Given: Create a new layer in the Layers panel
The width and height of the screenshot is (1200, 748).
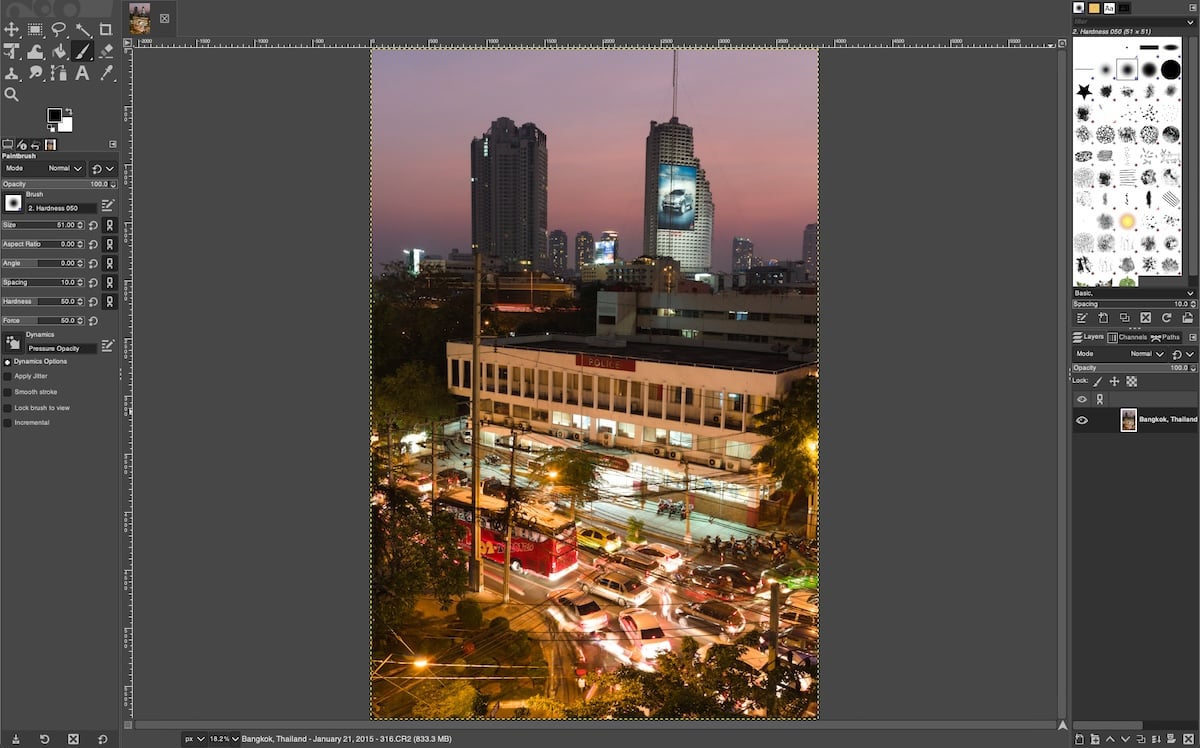Looking at the screenshot, I should [x=1080, y=740].
